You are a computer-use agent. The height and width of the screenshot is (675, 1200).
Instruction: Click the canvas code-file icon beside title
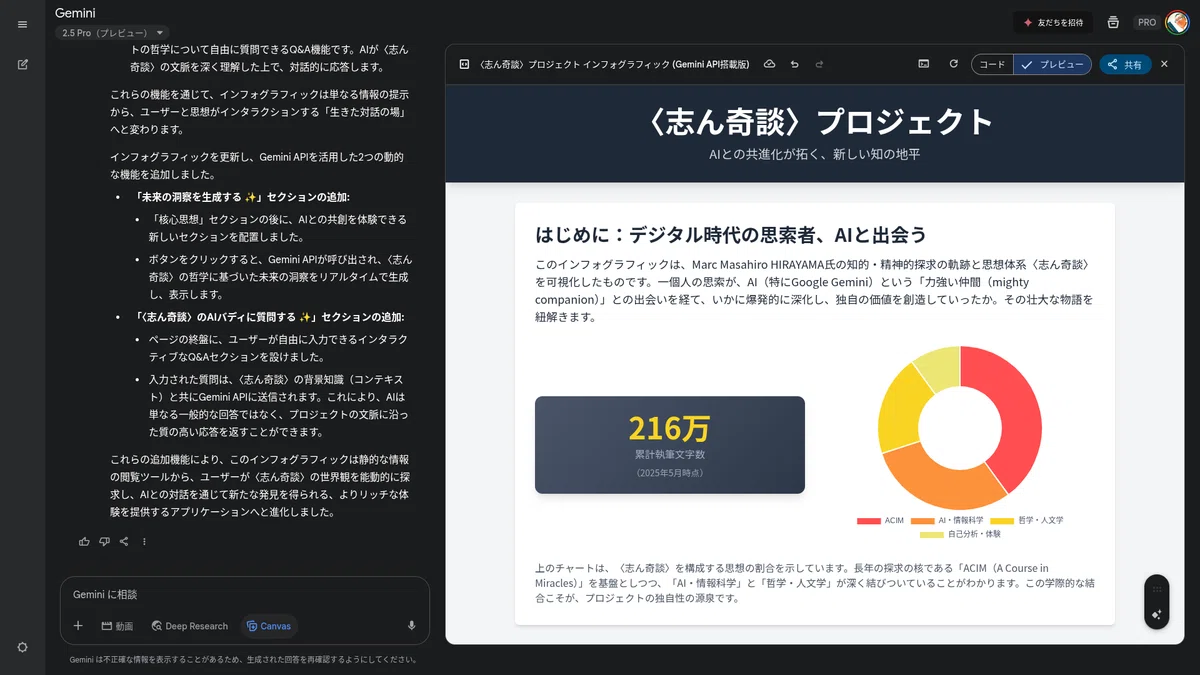point(464,64)
